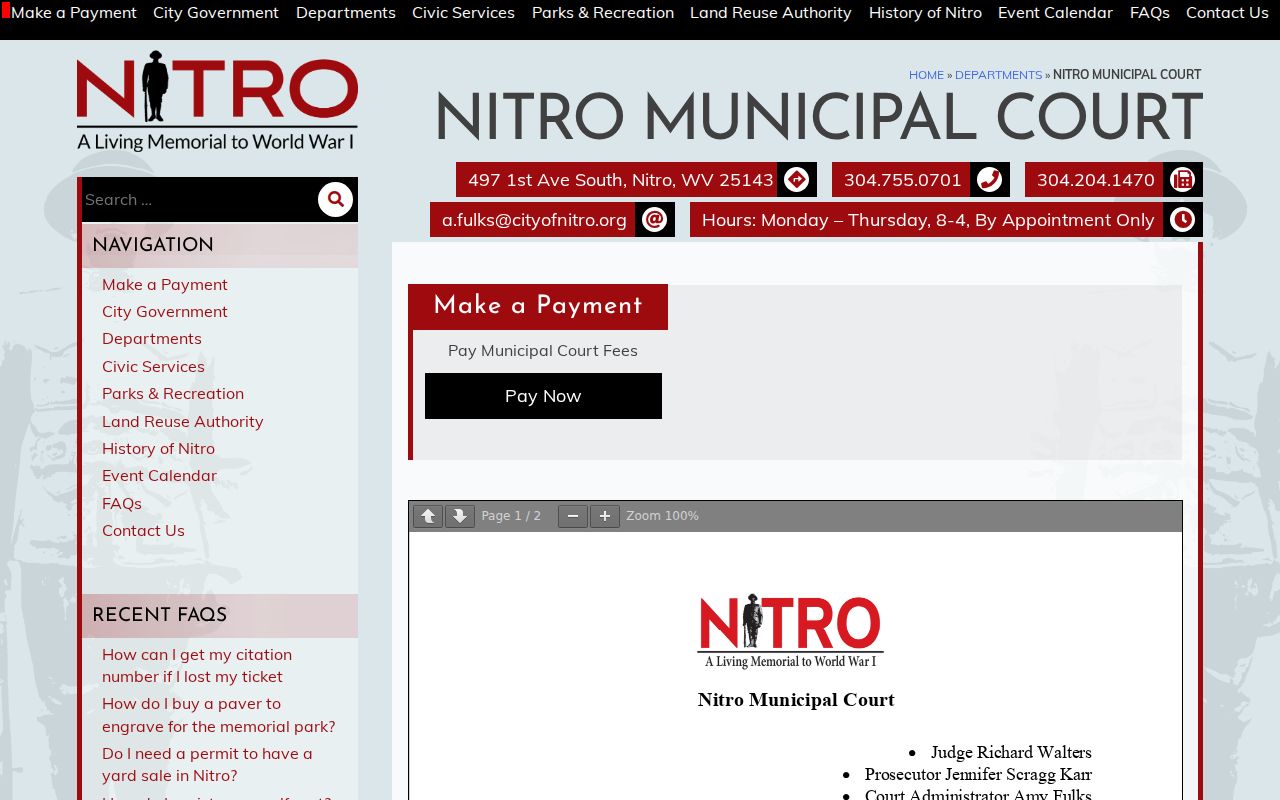Click Departments in sidebar navigation
Viewport: 1280px width, 800px height.
(152, 338)
